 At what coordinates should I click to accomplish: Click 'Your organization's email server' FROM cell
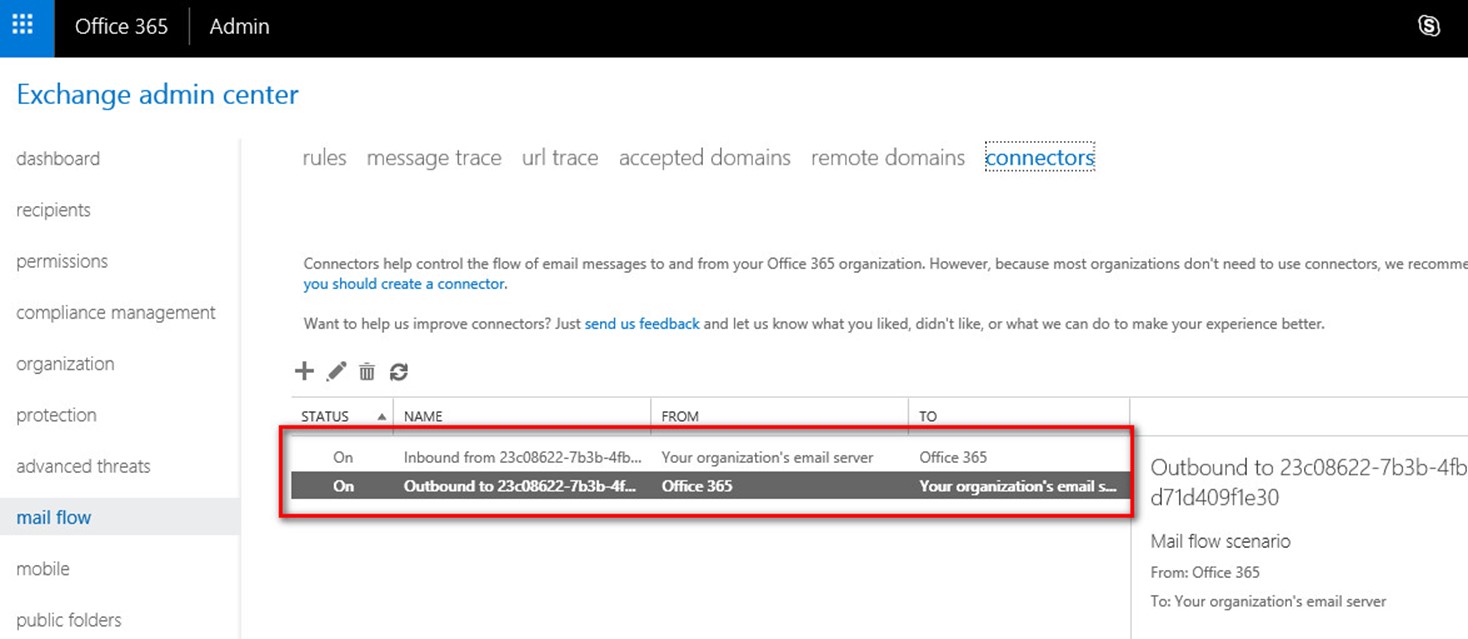click(767, 457)
